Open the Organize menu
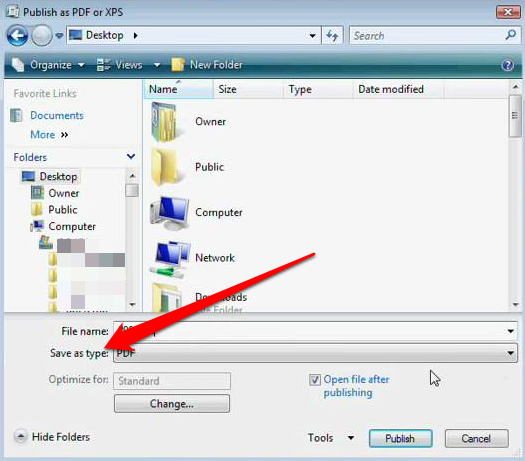Viewport: 525px width, 461px height. tap(48, 65)
